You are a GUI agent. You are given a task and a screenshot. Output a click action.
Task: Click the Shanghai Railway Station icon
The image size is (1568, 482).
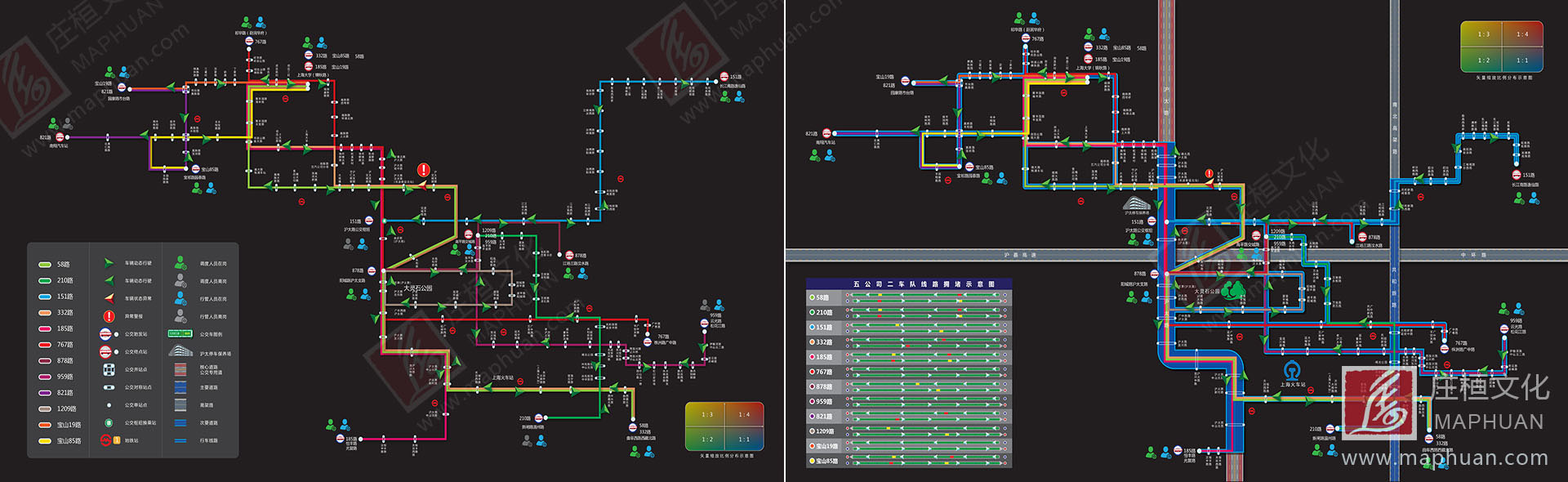coord(1291,369)
